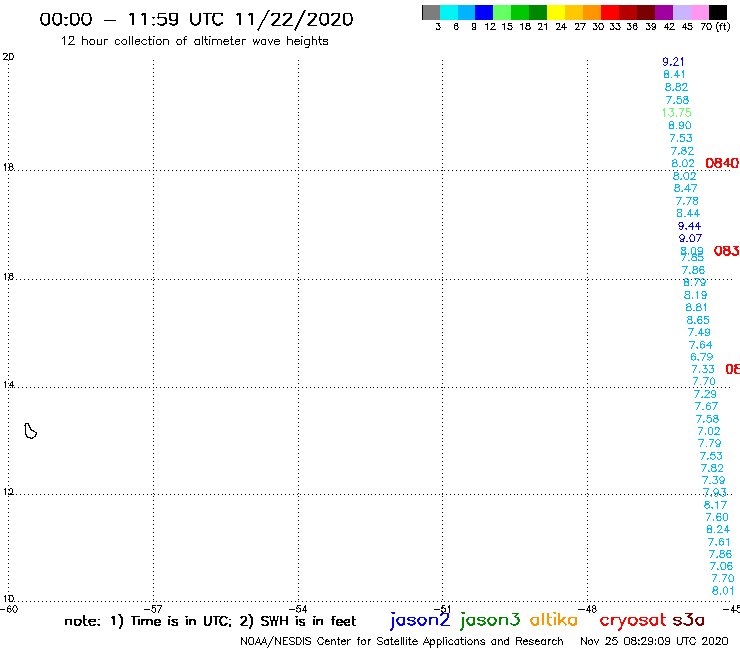The image size is (740, 650).
Task: Select the latitude axis label 12
Action: click(x=8, y=492)
